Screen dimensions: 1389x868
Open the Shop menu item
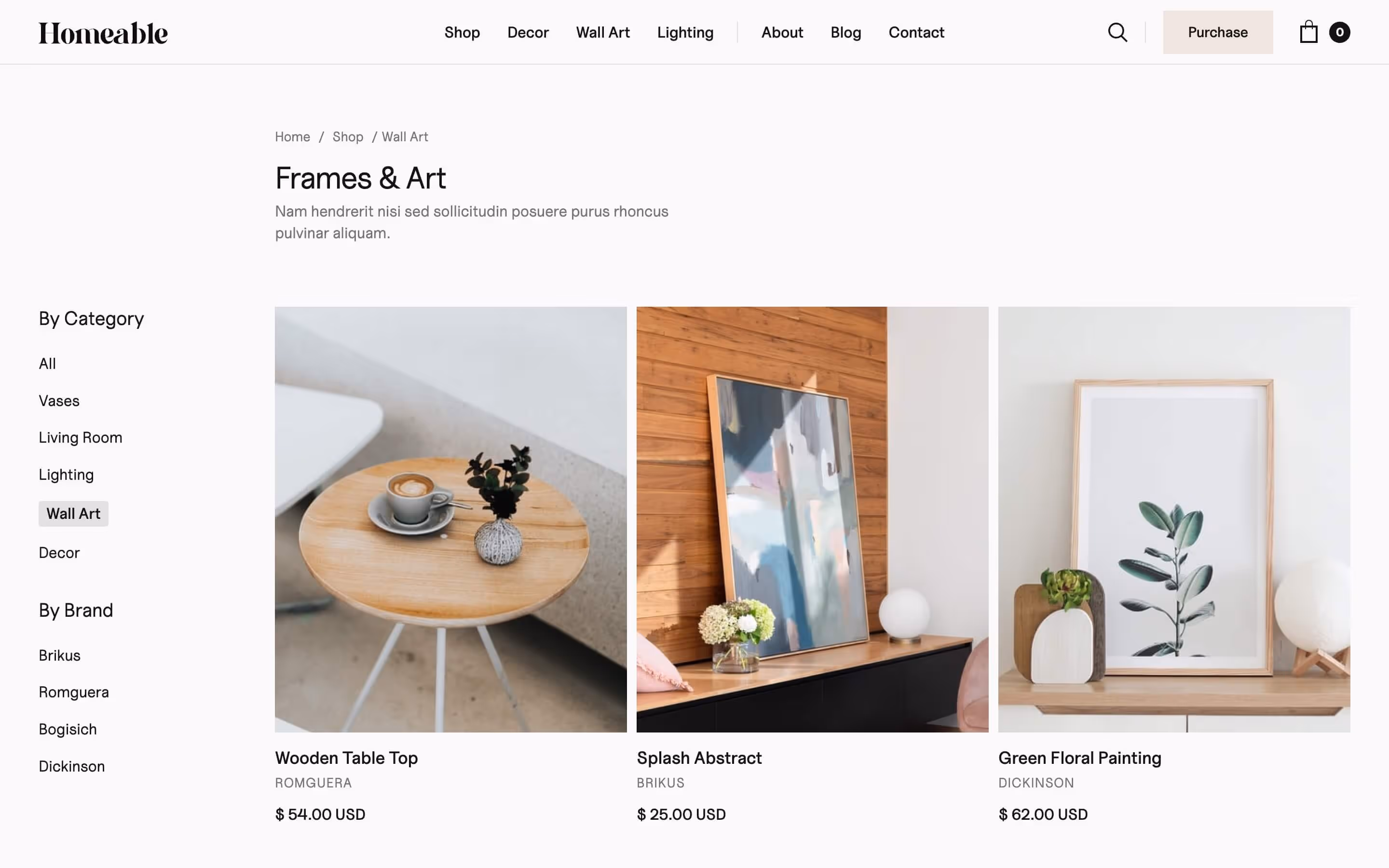[462, 33]
